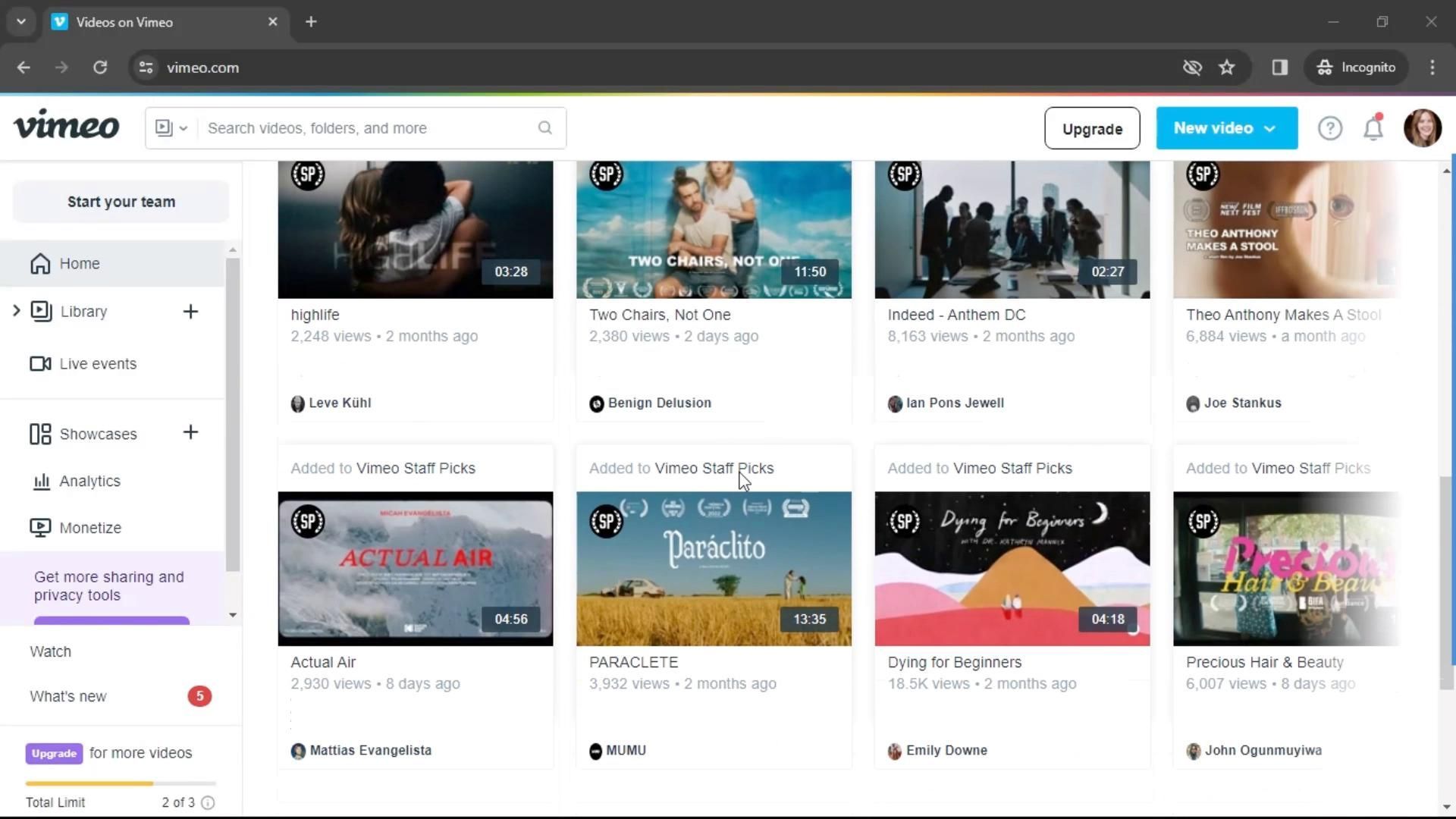Expand the Library tree item
The height and width of the screenshot is (819, 1456).
[x=16, y=311]
